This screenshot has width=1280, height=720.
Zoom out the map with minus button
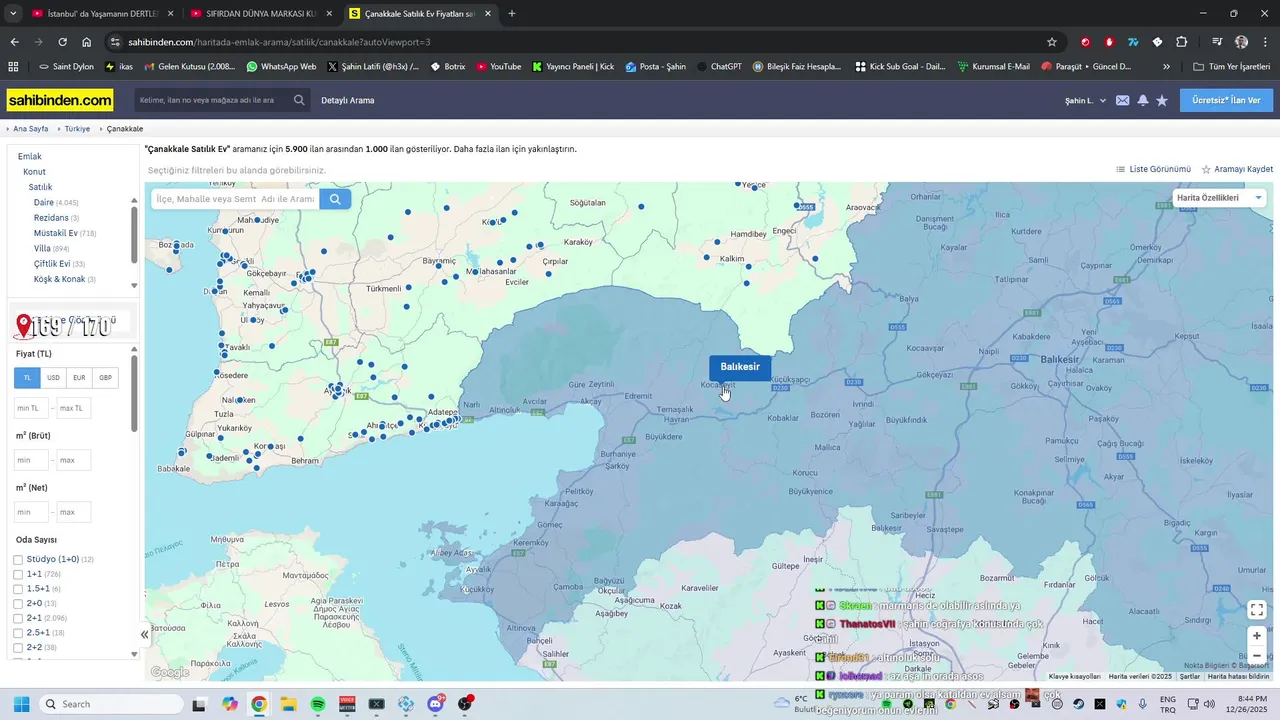1257,656
